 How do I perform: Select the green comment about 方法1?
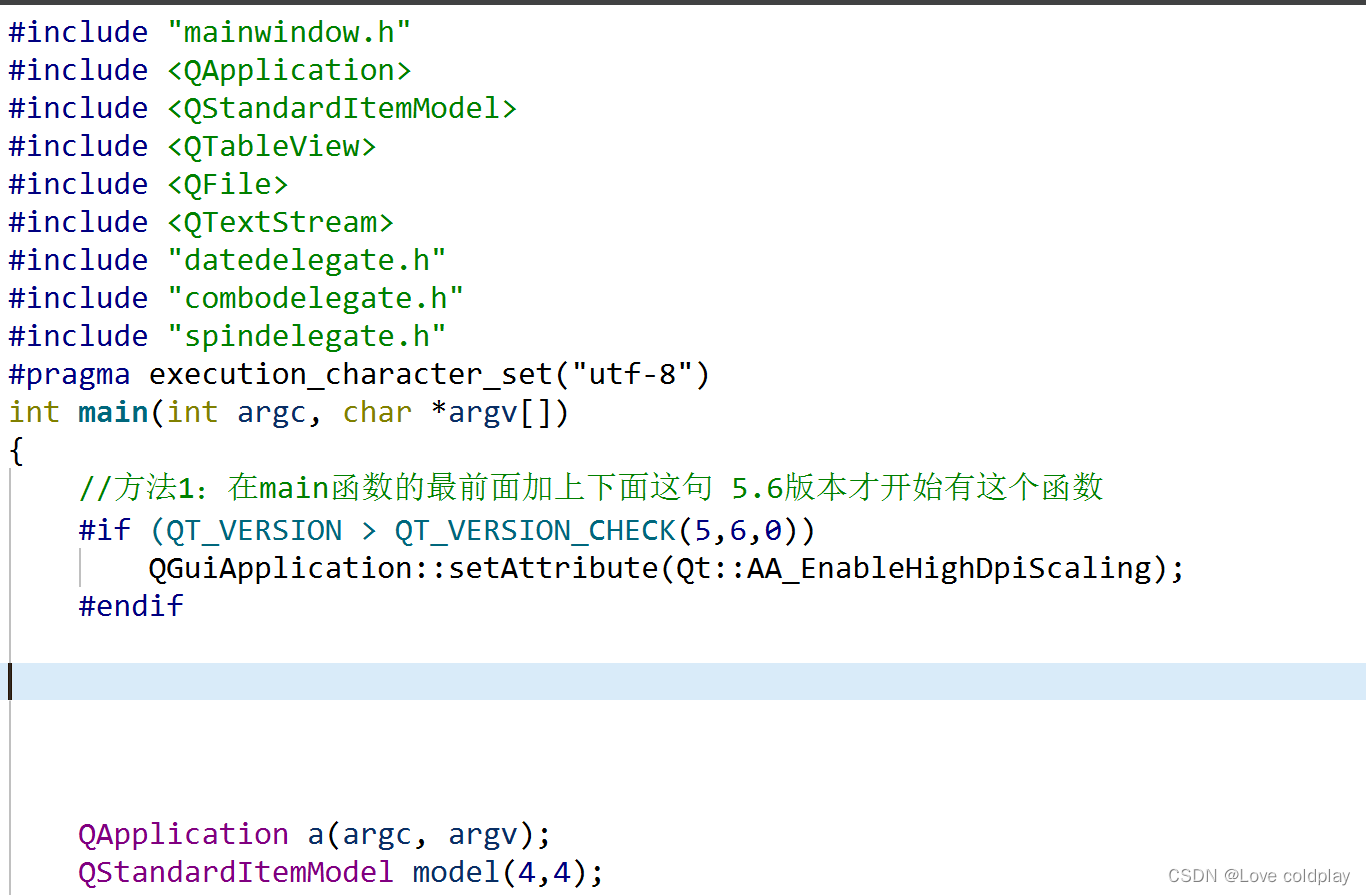[x=590, y=487]
